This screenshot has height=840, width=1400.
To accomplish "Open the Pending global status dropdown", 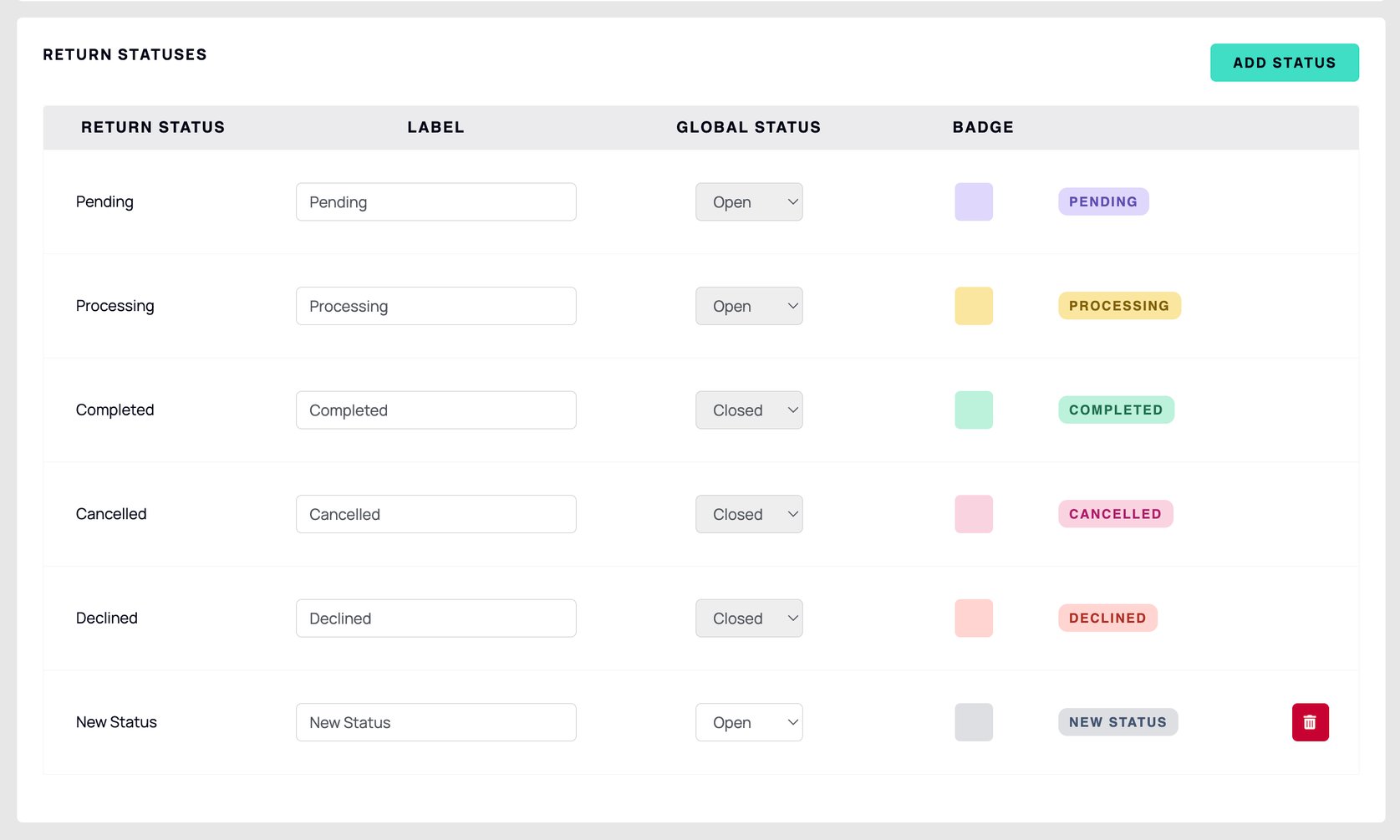I will (x=749, y=202).
